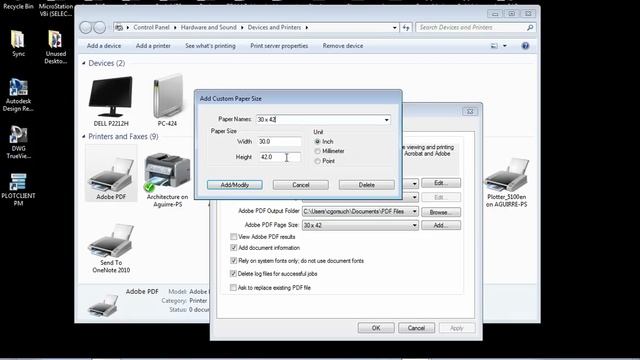Viewport: 640px width, 360px height.
Task: Expand the Control Panel breadcrumb arrow
Action: (x=175, y=27)
